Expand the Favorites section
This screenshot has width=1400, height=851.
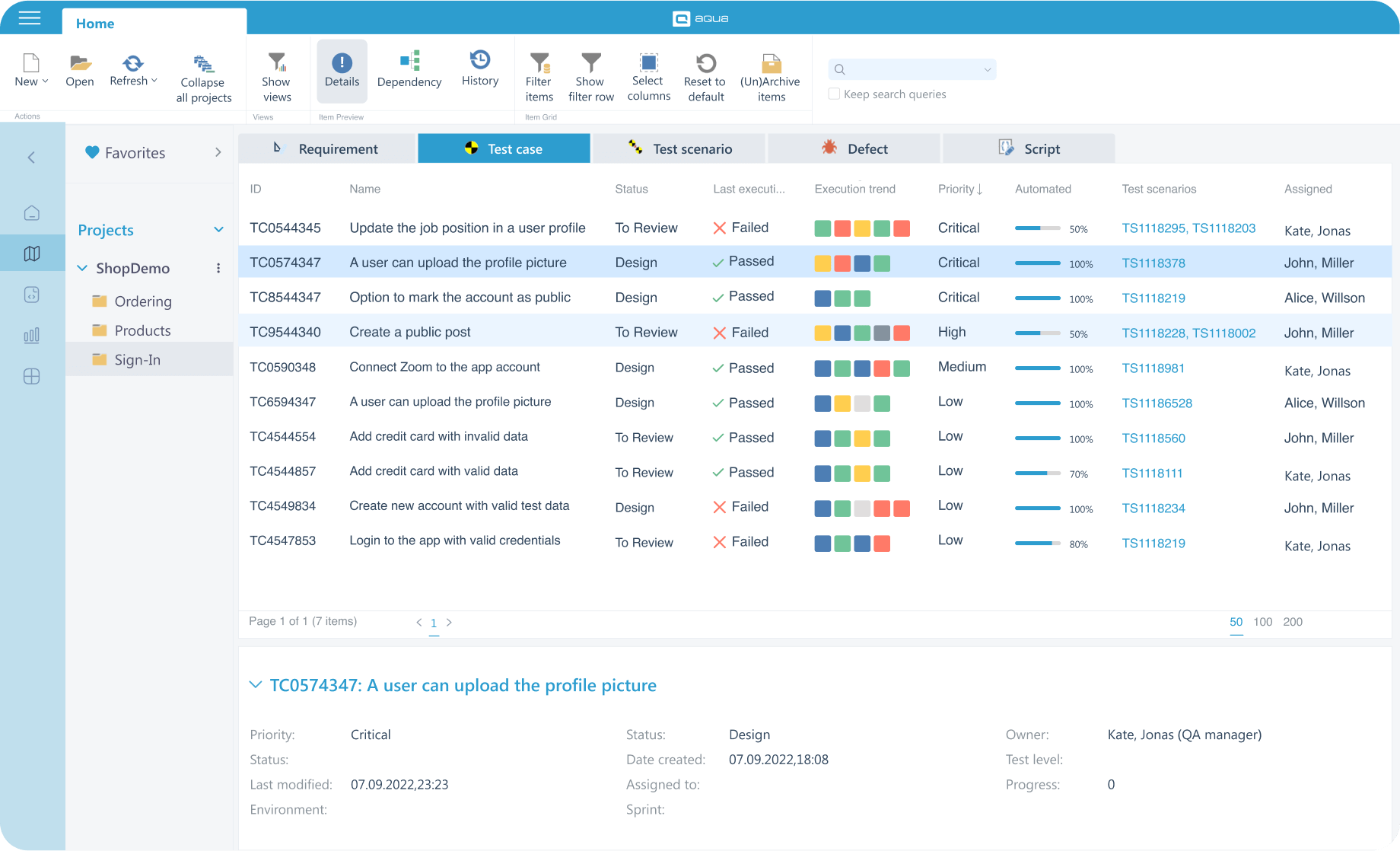tap(218, 152)
